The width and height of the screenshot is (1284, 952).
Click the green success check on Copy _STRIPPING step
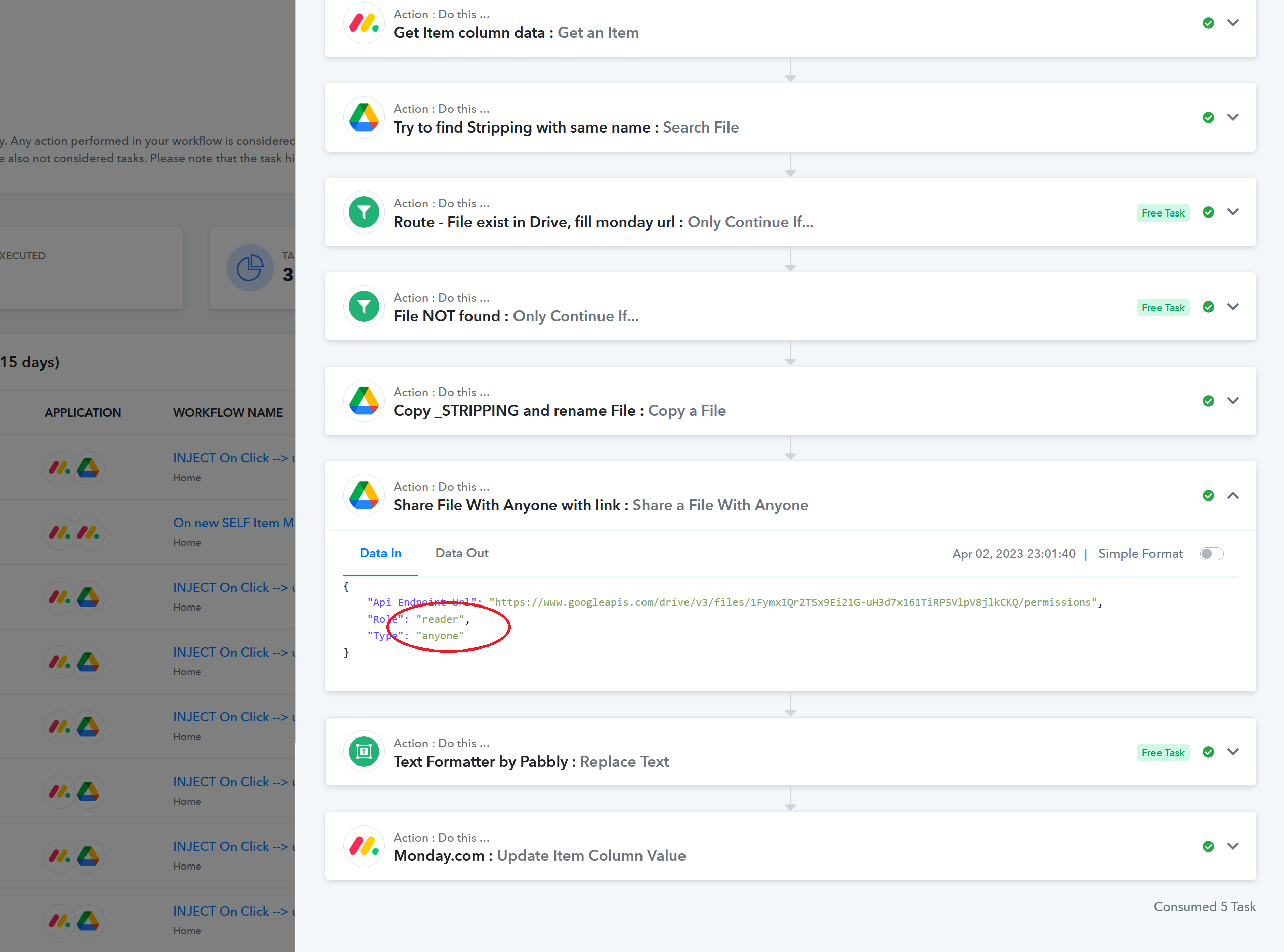(x=1209, y=401)
